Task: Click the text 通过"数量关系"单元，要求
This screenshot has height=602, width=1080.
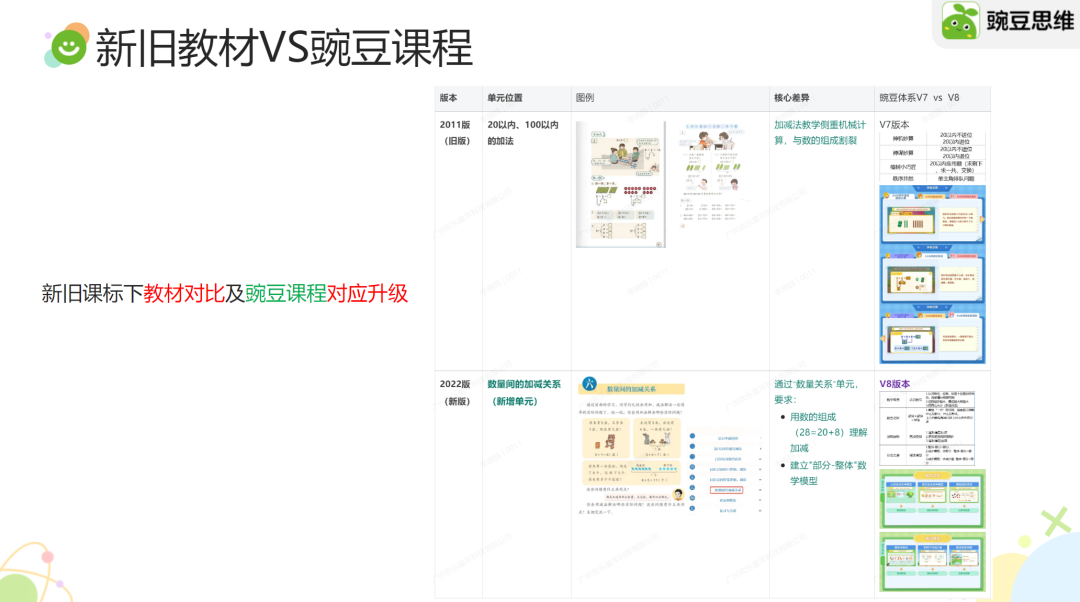Action: pos(816,392)
